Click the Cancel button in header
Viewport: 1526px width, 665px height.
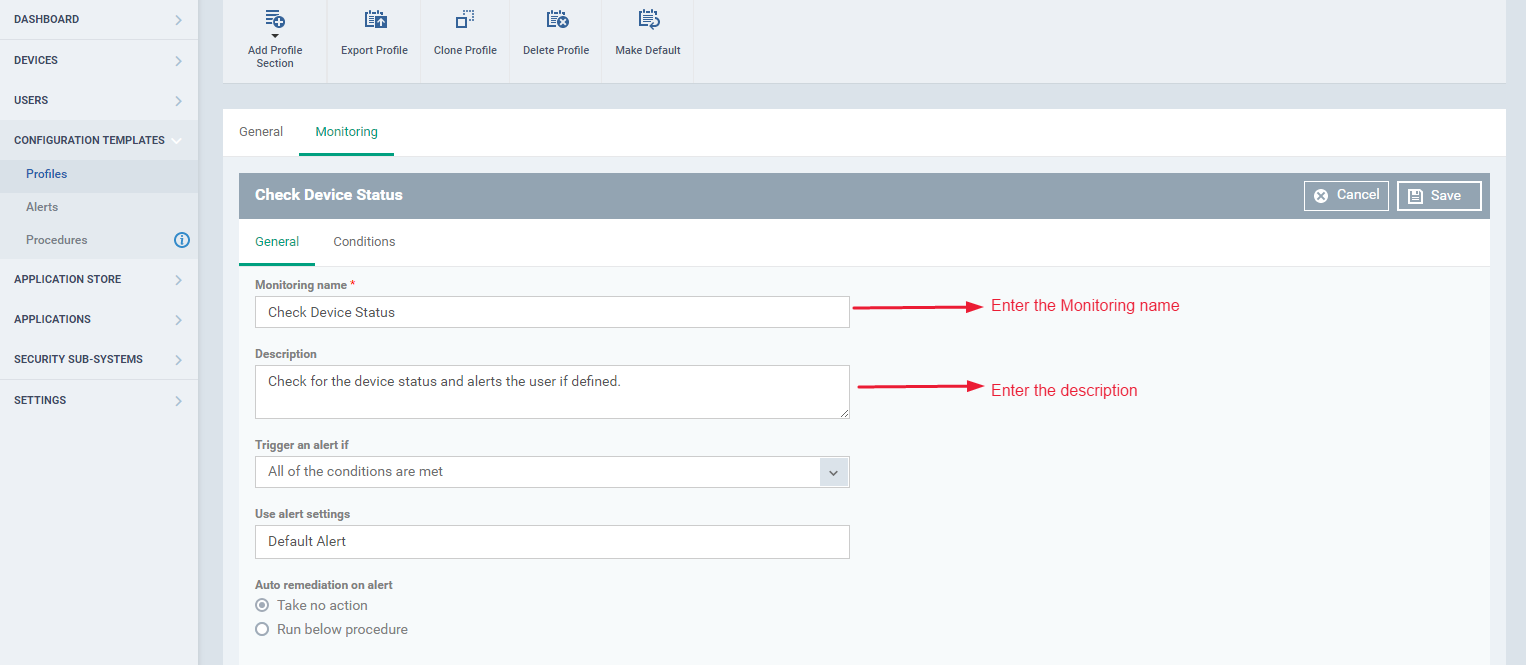click(1346, 196)
